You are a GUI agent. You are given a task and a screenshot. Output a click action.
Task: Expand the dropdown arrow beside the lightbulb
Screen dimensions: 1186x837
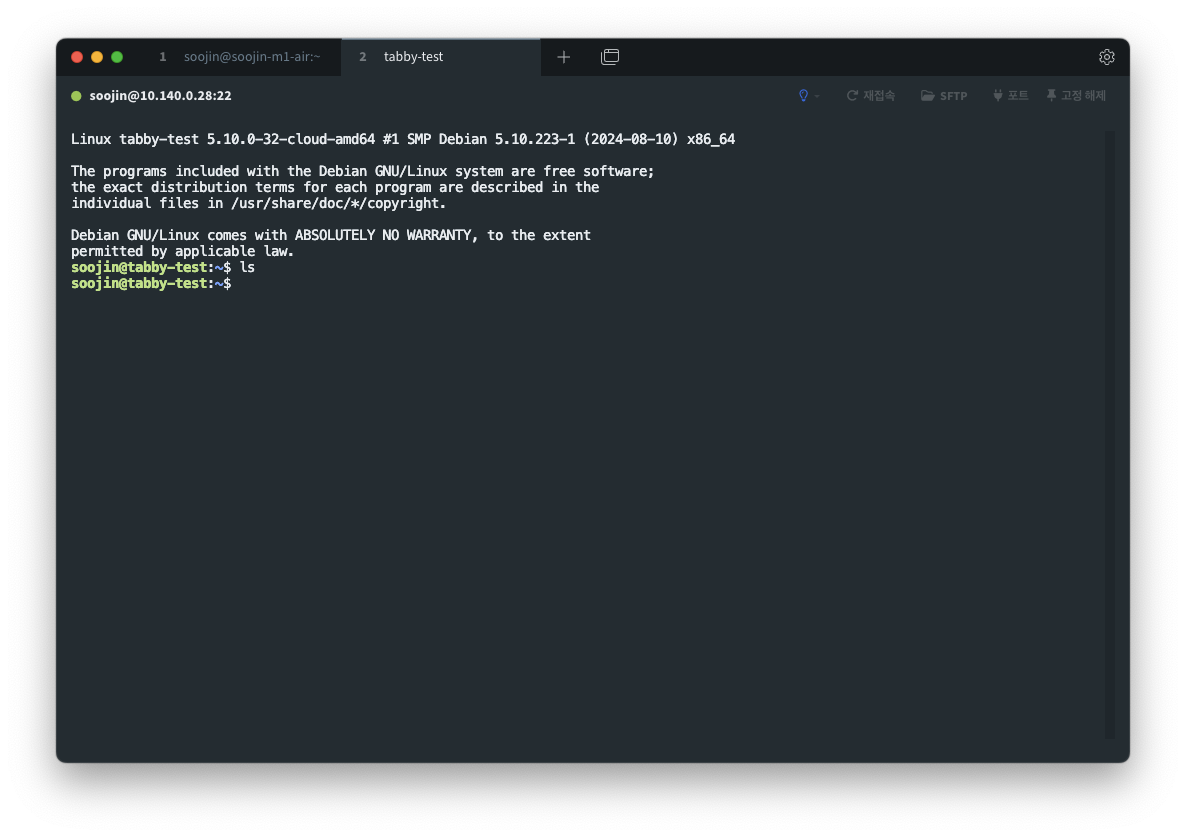(817, 96)
